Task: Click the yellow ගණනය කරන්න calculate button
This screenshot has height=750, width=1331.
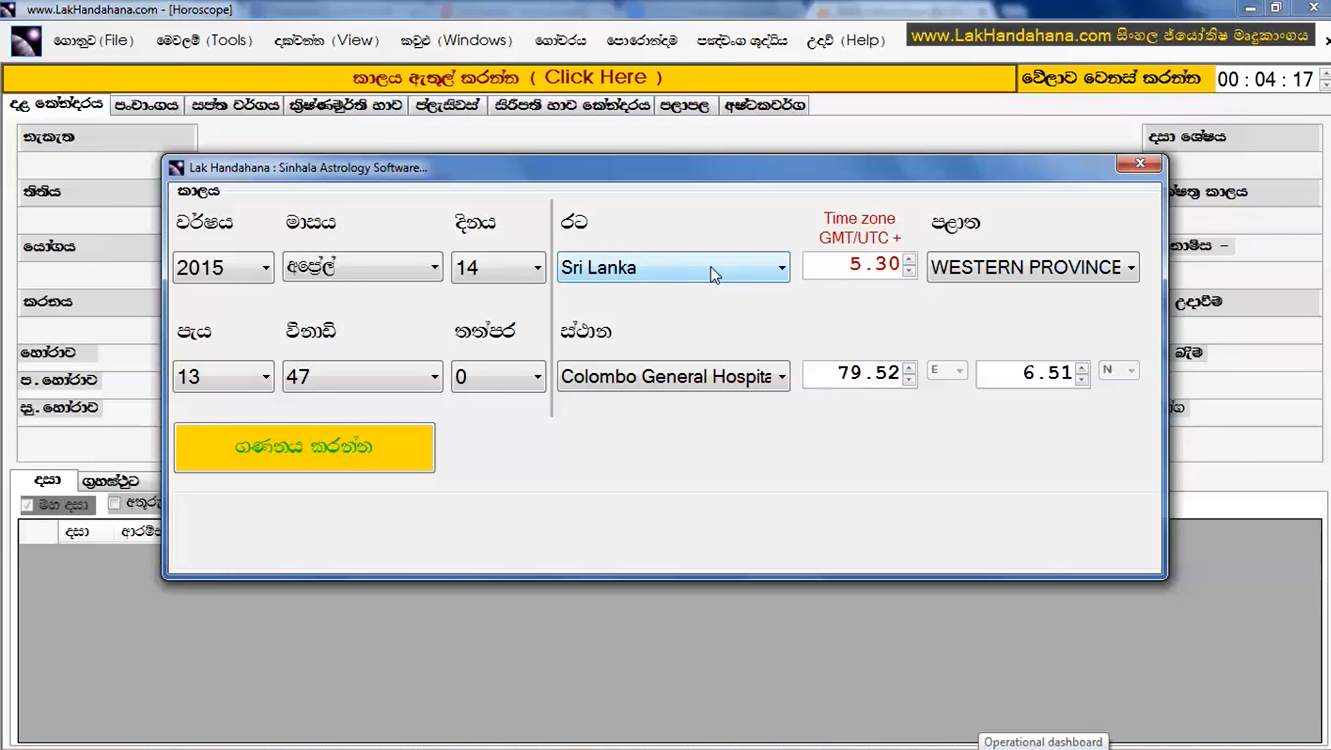Action: [304, 447]
